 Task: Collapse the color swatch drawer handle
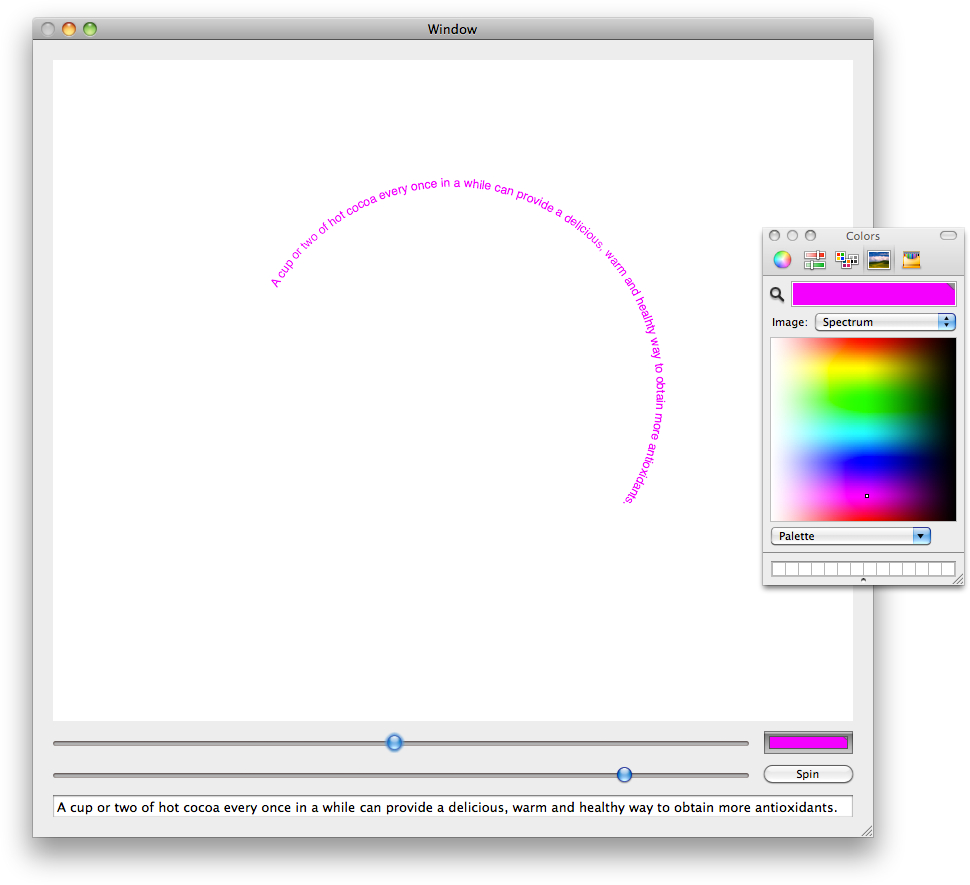coord(863,580)
